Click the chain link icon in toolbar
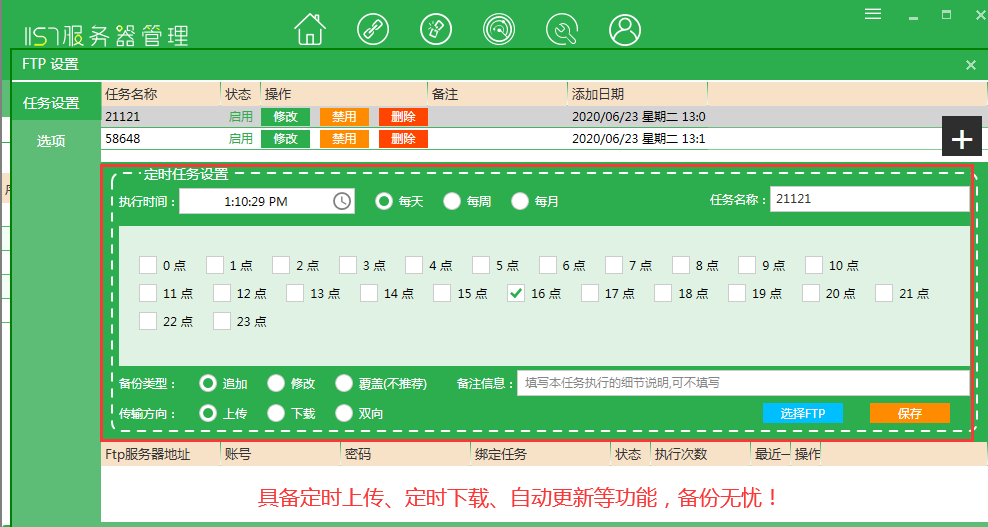988x527 pixels. (x=374, y=30)
